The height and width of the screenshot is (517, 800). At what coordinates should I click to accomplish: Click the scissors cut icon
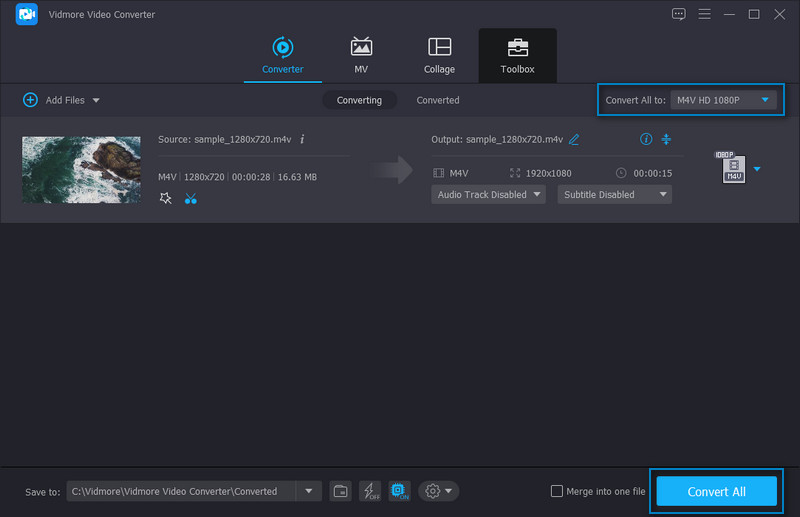pyautogui.click(x=190, y=198)
